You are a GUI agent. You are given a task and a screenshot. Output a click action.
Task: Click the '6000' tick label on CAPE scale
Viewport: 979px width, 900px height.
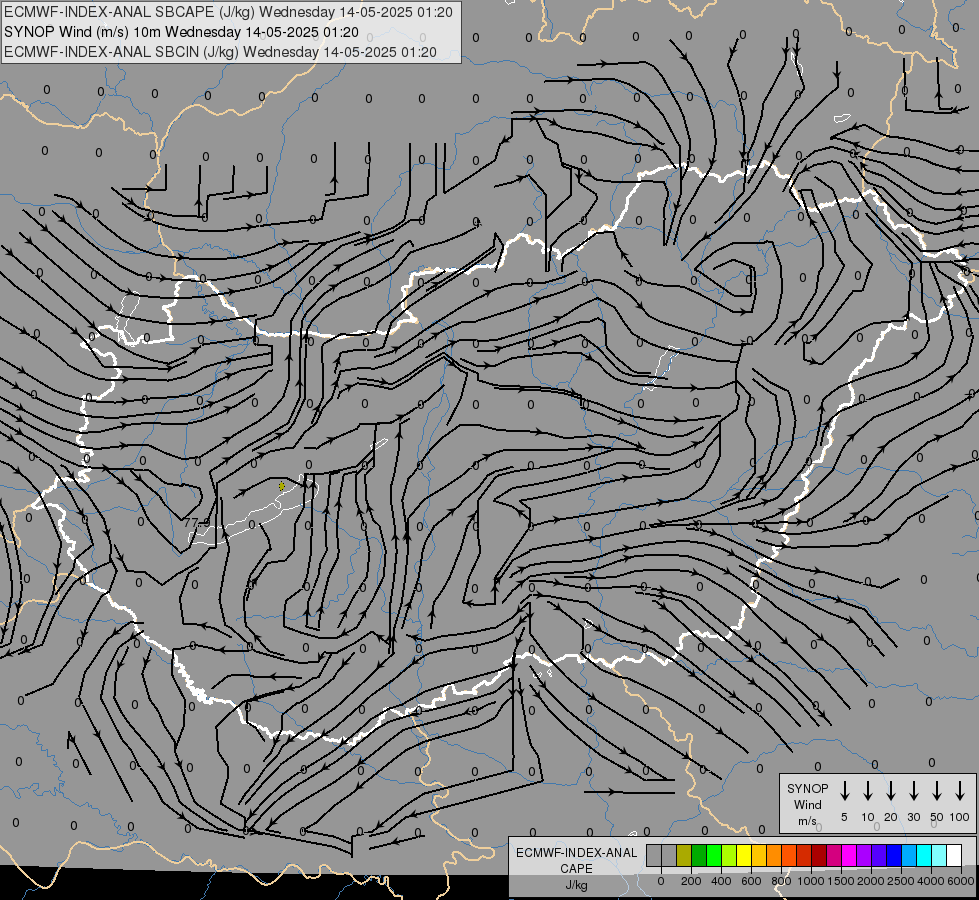[x=960, y=881]
